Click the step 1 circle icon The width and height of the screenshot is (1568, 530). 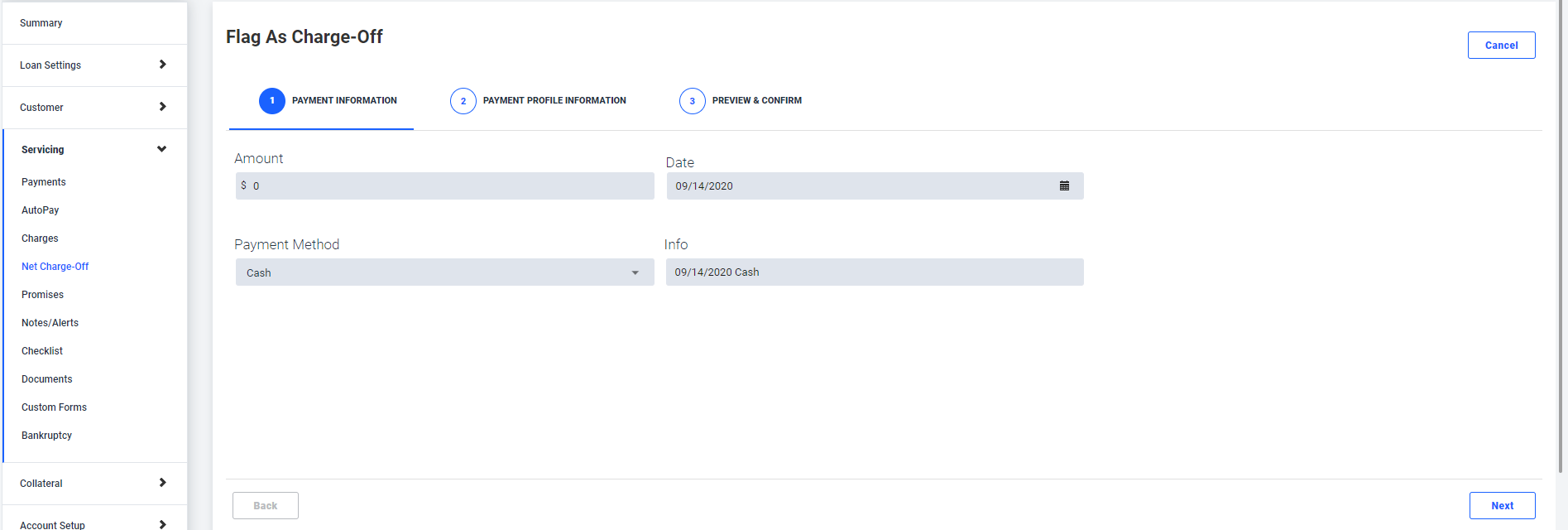pos(272,101)
